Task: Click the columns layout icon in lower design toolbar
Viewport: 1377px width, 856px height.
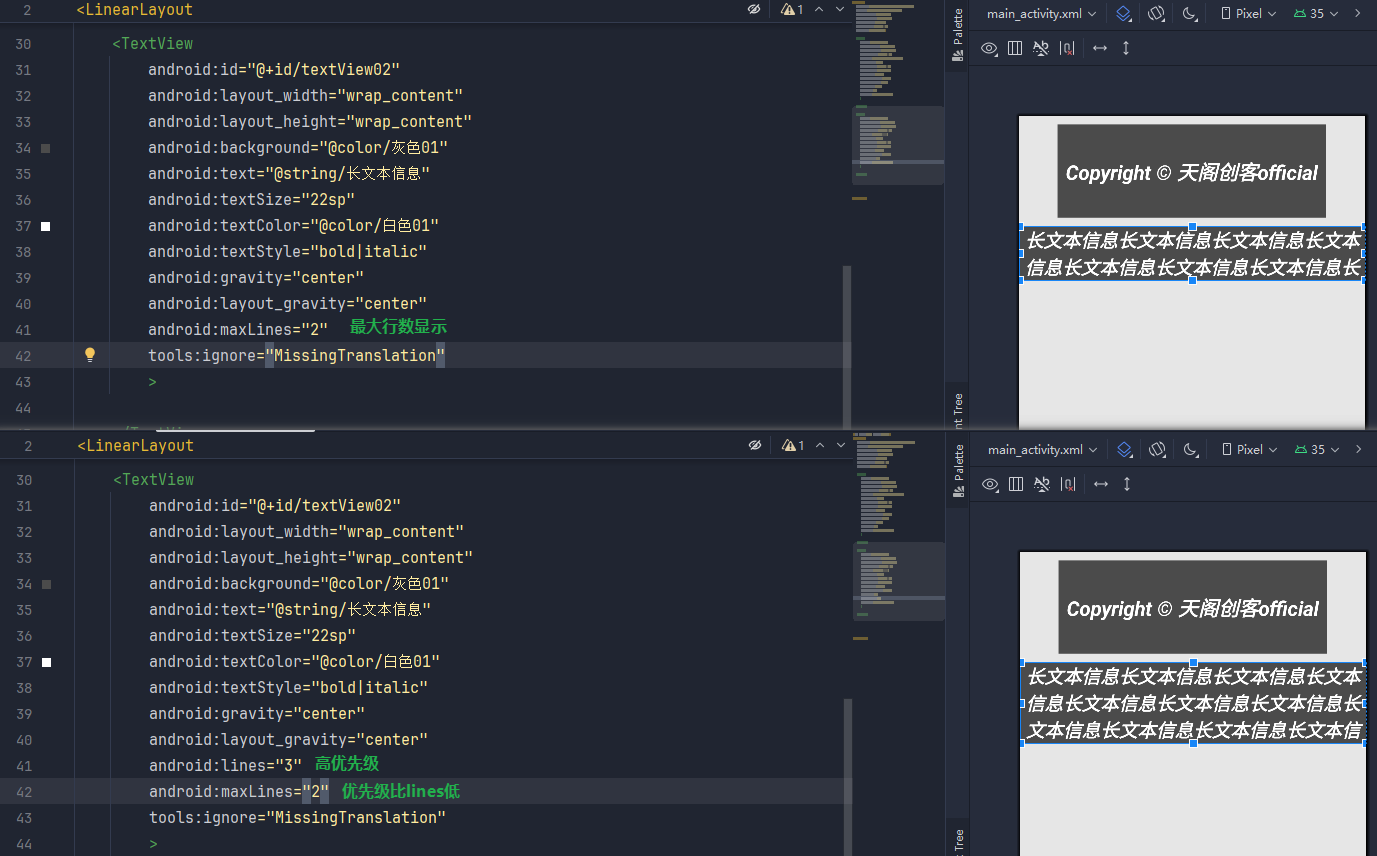Action: (x=1016, y=484)
